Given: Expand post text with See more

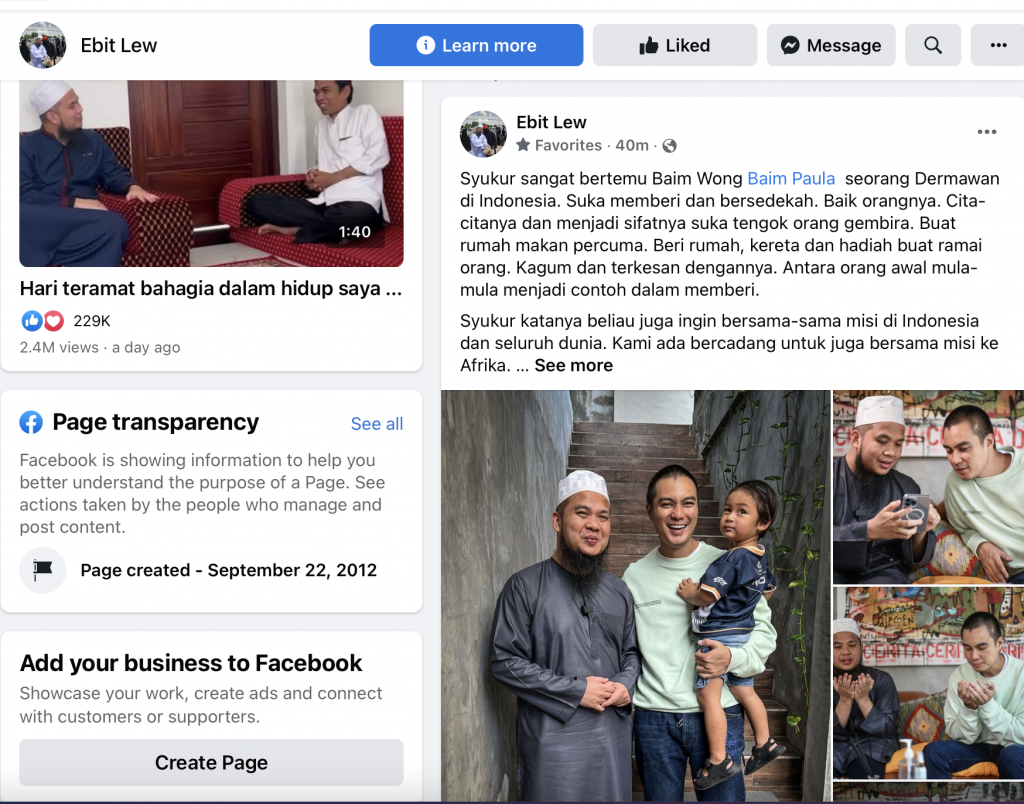Looking at the screenshot, I should point(573,365).
